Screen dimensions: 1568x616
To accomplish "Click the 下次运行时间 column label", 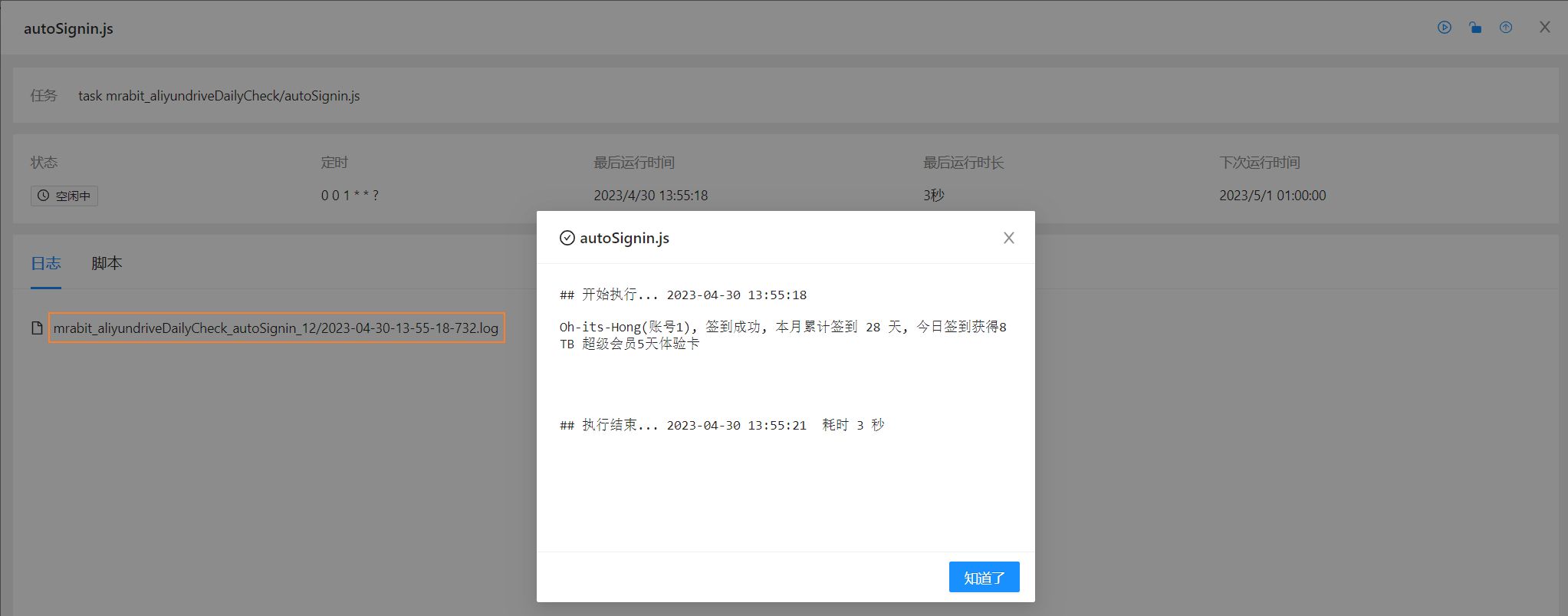I will (x=1260, y=163).
